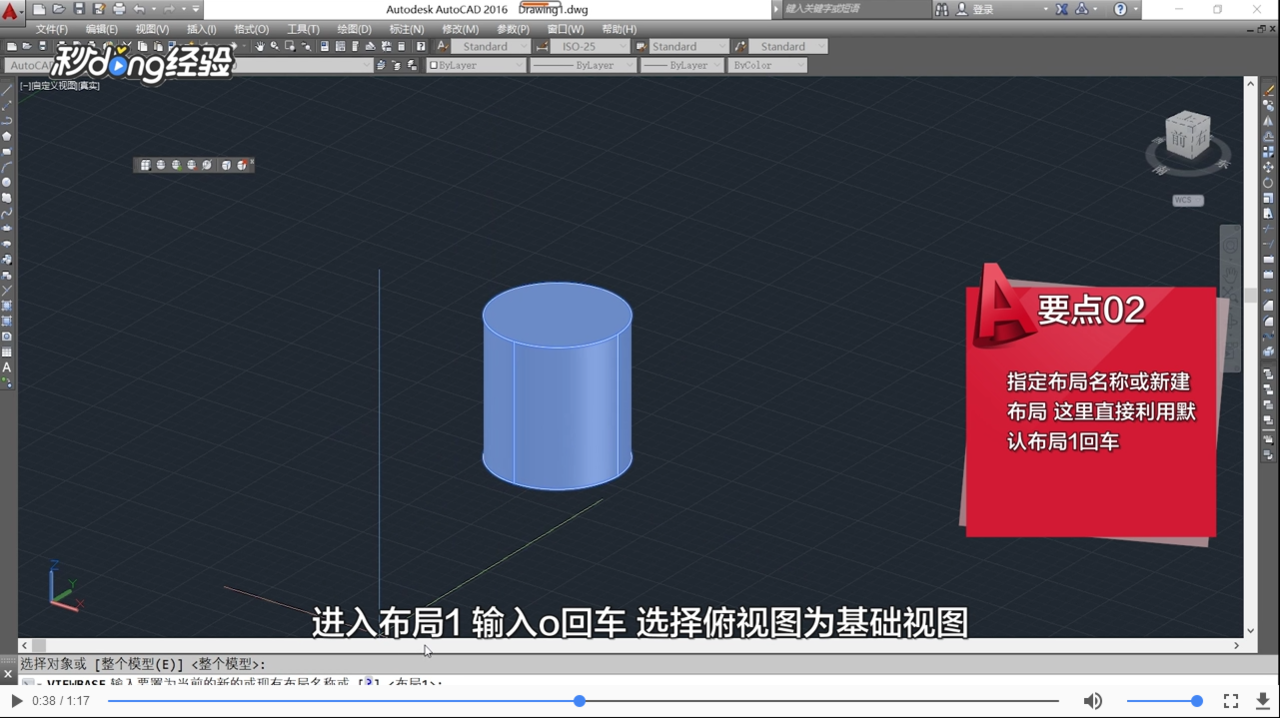Click the binoculars search icon
1280x718 pixels.
(942, 9)
